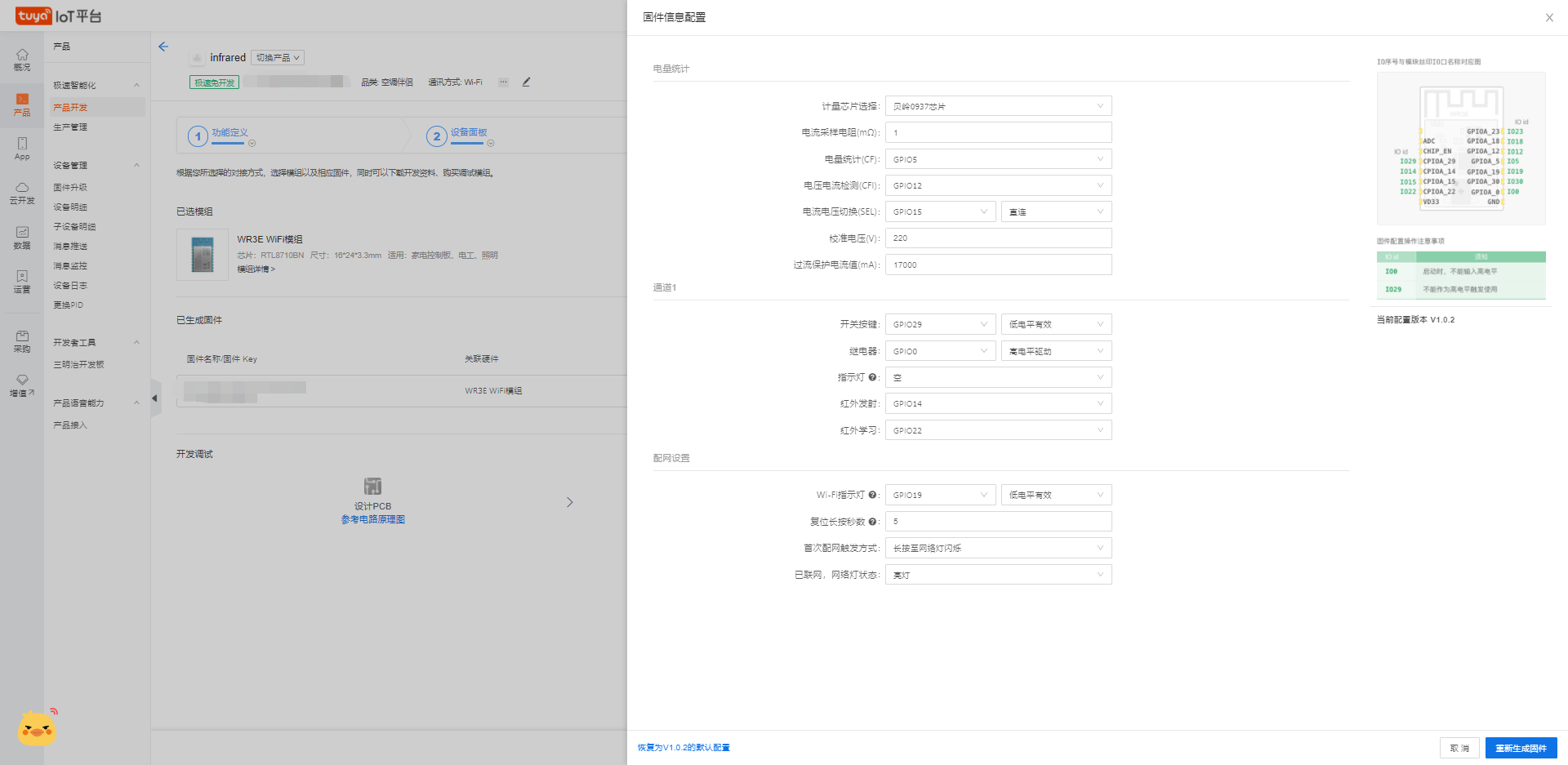
Task: Open 电流电压切换(SEL) GPIO15 dropdown
Action: (x=940, y=211)
